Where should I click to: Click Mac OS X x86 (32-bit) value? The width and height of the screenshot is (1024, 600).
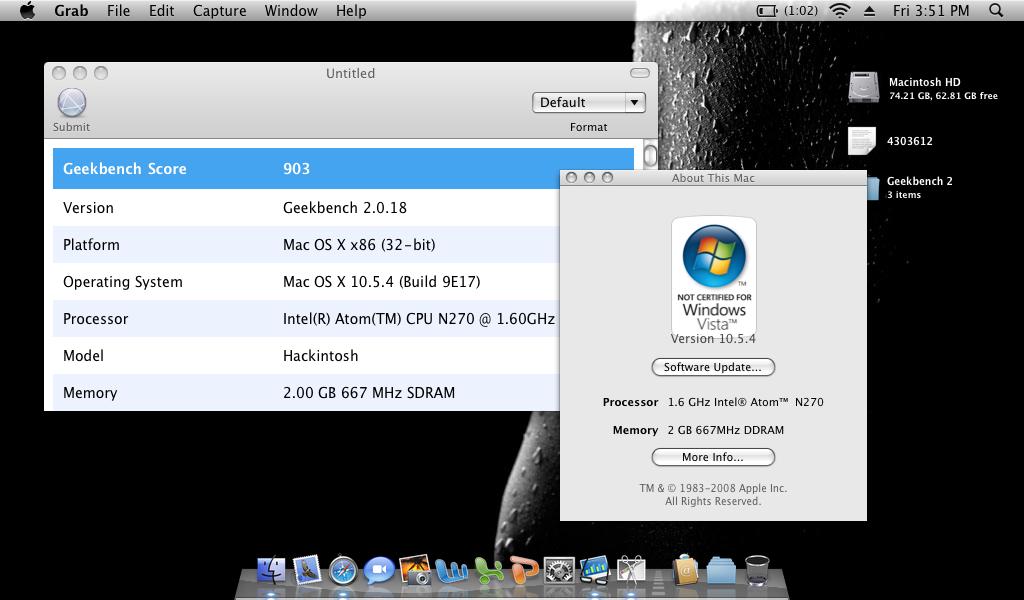tap(359, 245)
